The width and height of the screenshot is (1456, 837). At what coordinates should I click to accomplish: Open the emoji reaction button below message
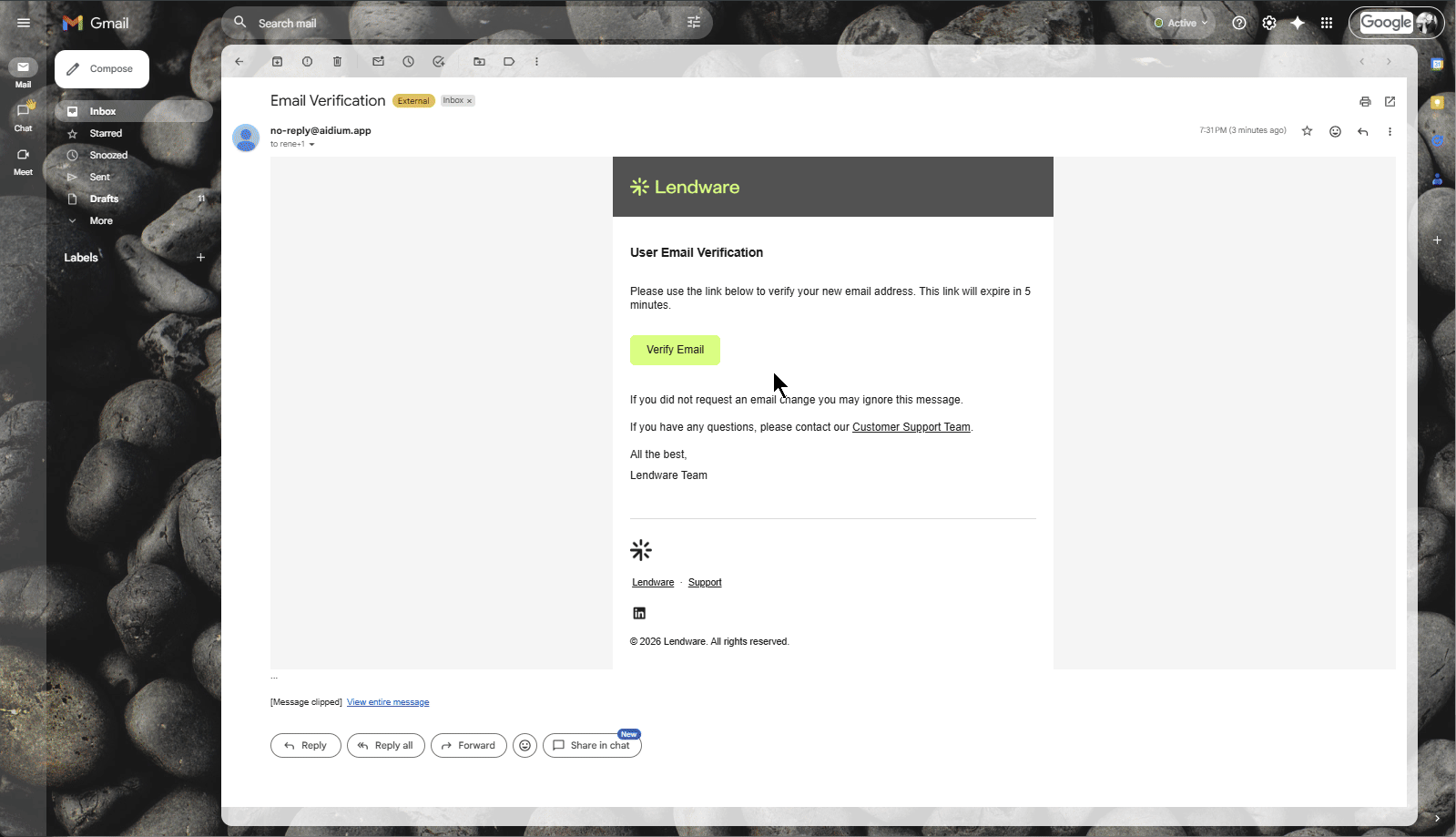pos(524,745)
